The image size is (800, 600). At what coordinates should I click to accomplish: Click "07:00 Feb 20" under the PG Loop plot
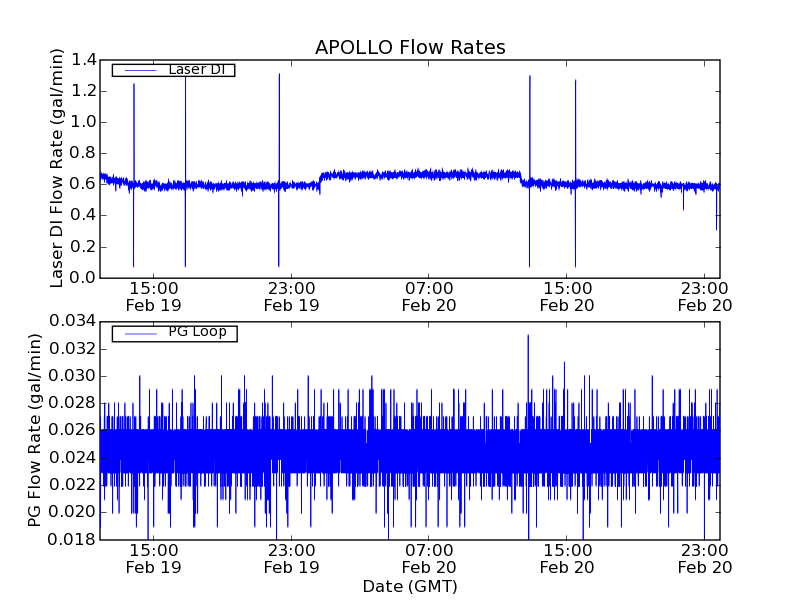pos(429,559)
